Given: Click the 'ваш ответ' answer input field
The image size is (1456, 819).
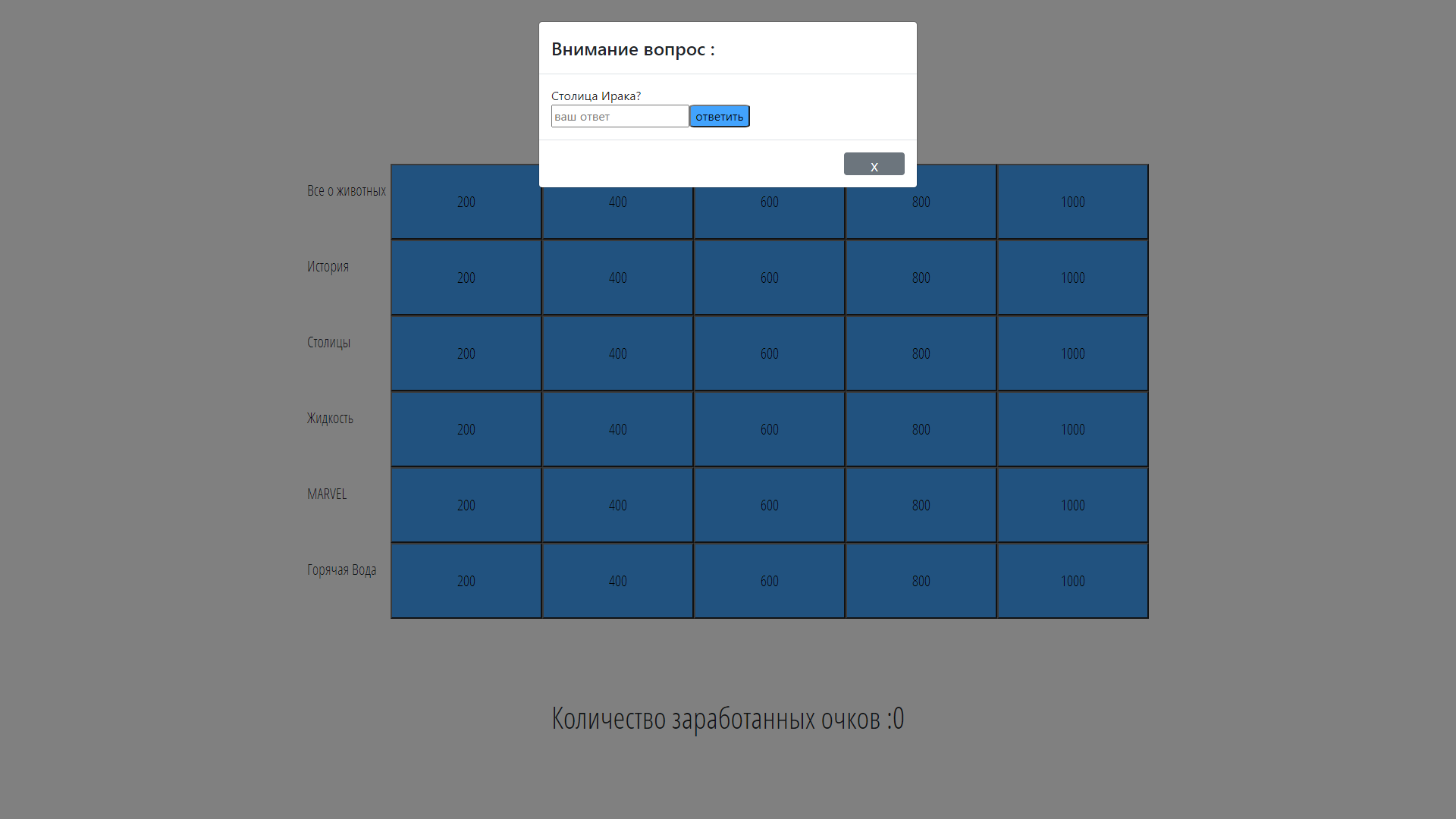Looking at the screenshot, I should point(620,116).
